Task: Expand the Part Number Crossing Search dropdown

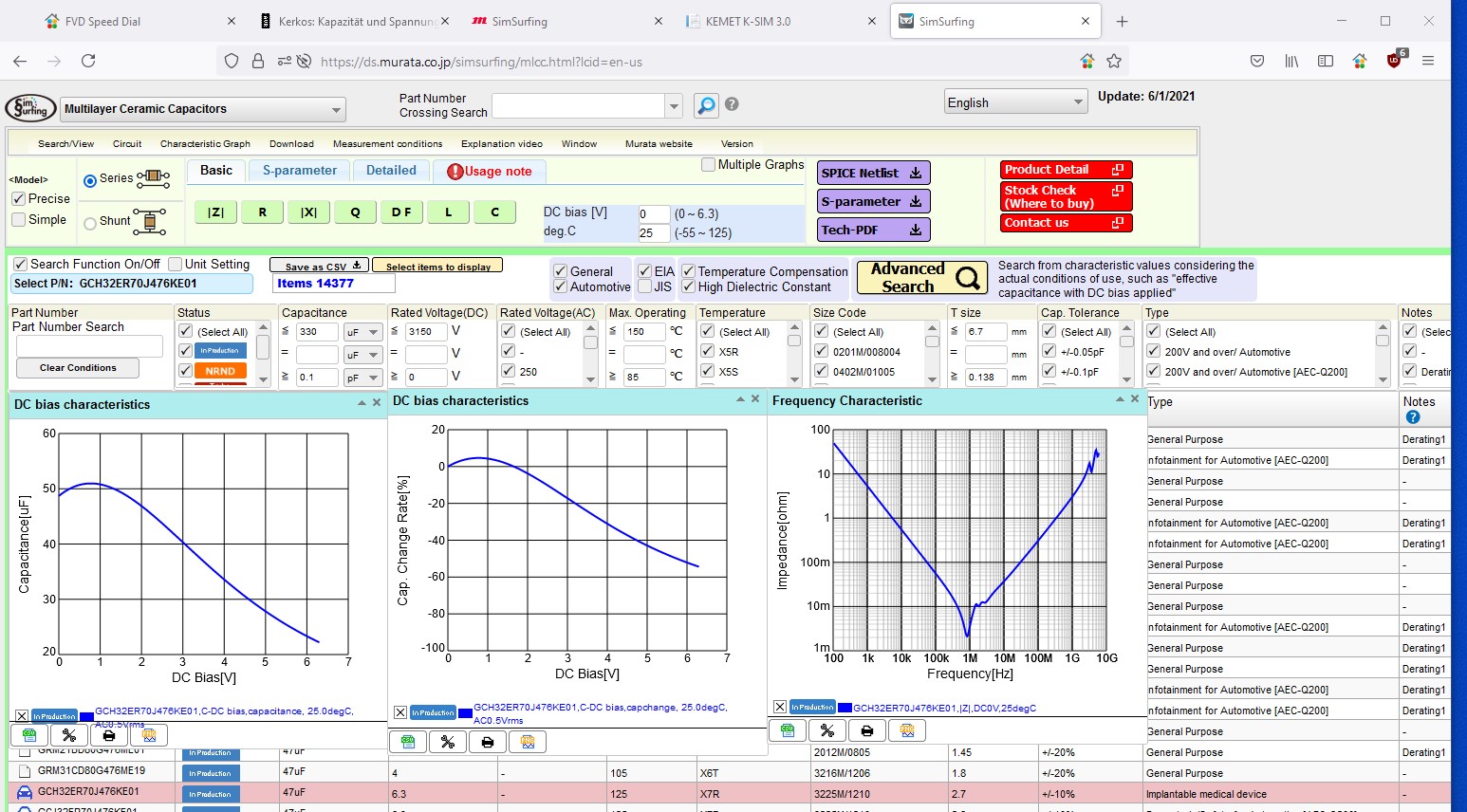Action: (674, 105)
